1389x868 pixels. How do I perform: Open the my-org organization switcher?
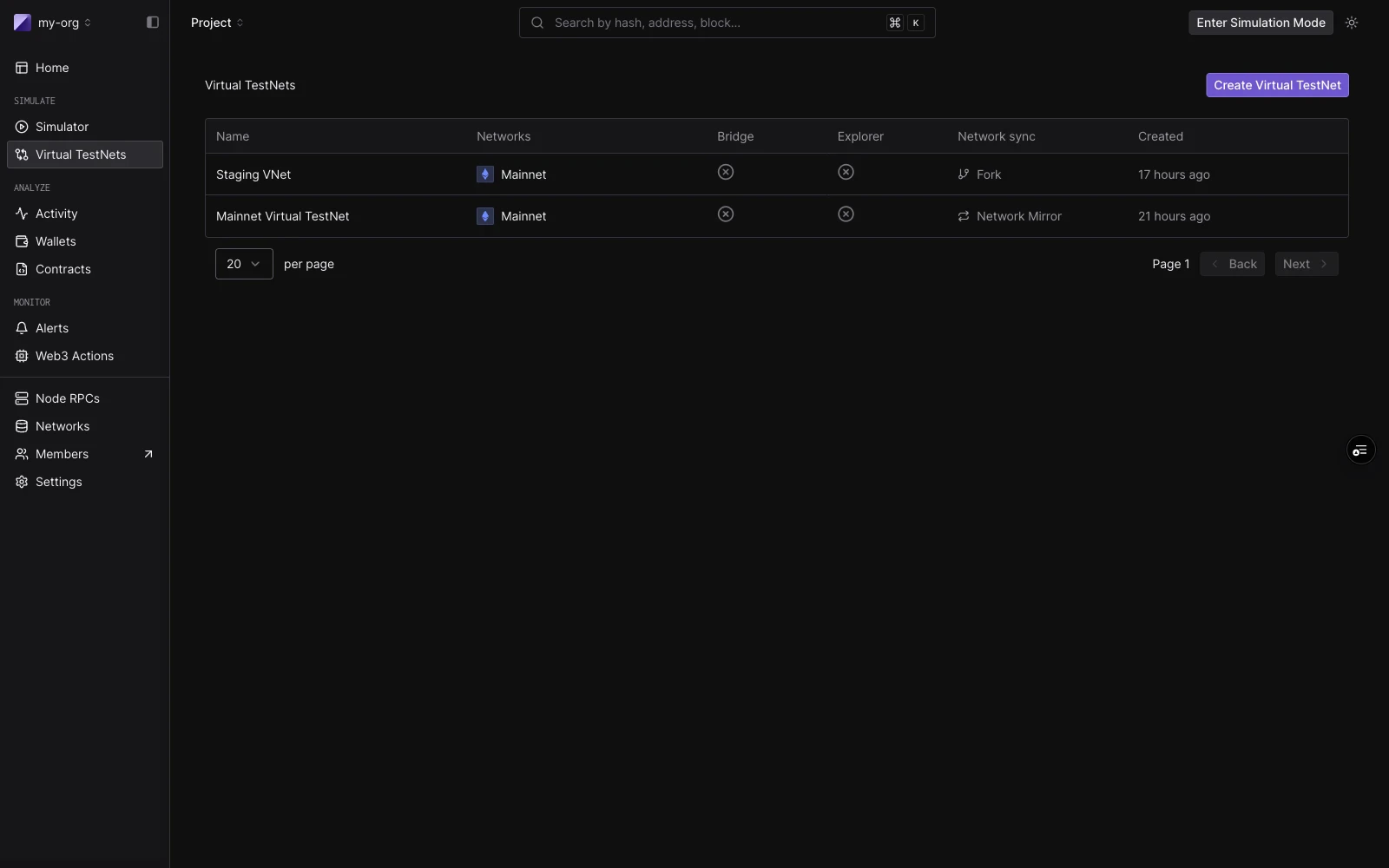(53, 23)
